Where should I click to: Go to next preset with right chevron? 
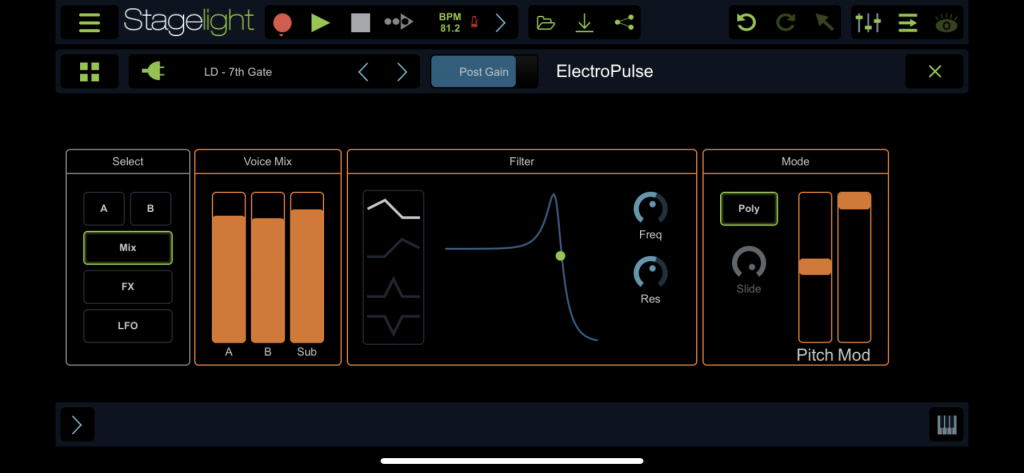pyautogui.click(x=402, y=72)
